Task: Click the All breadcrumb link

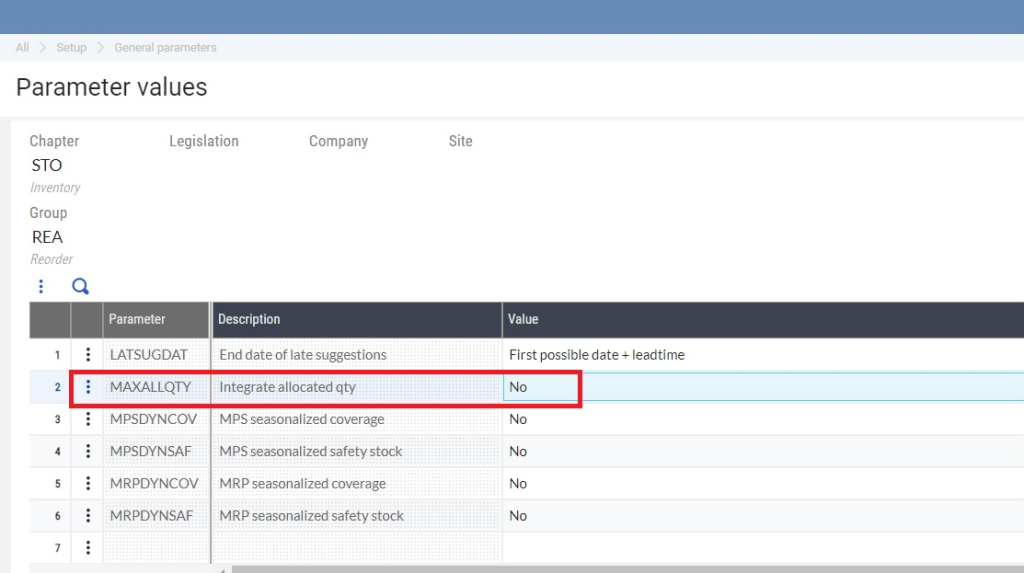Action: click(x=22, y=48)
